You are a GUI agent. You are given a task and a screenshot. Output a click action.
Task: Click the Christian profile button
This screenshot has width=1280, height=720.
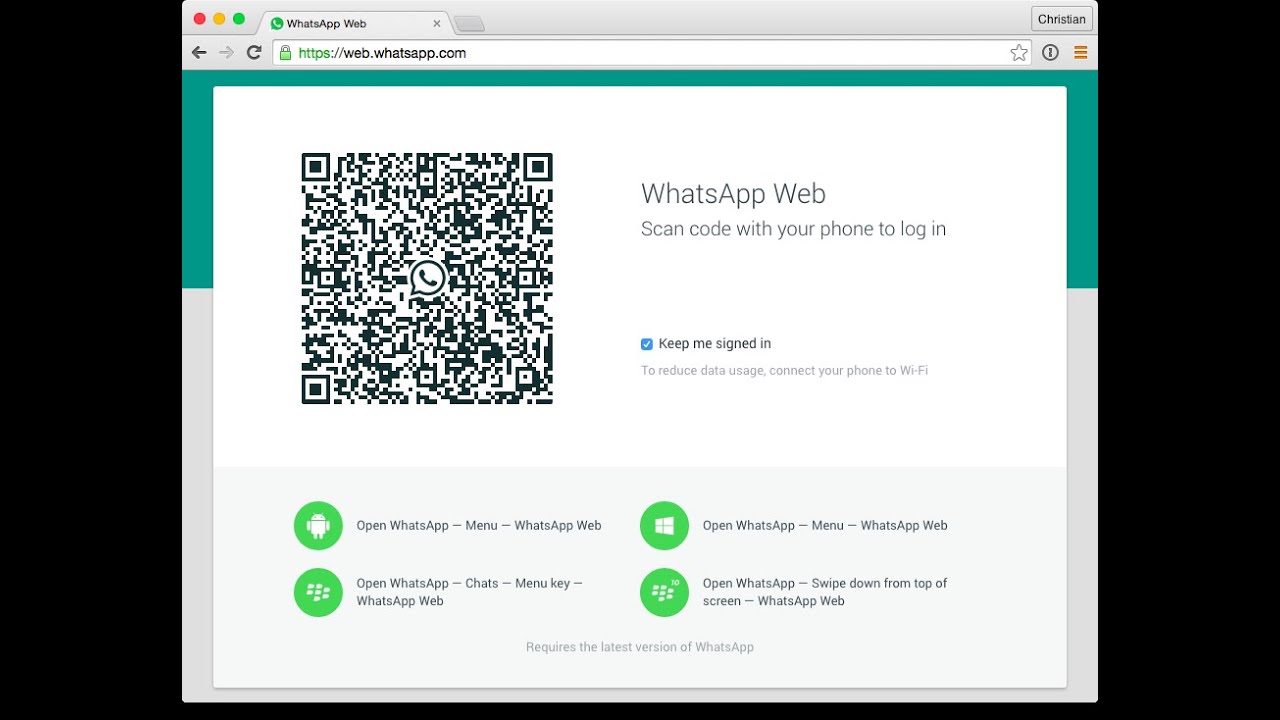[1061, 19]
